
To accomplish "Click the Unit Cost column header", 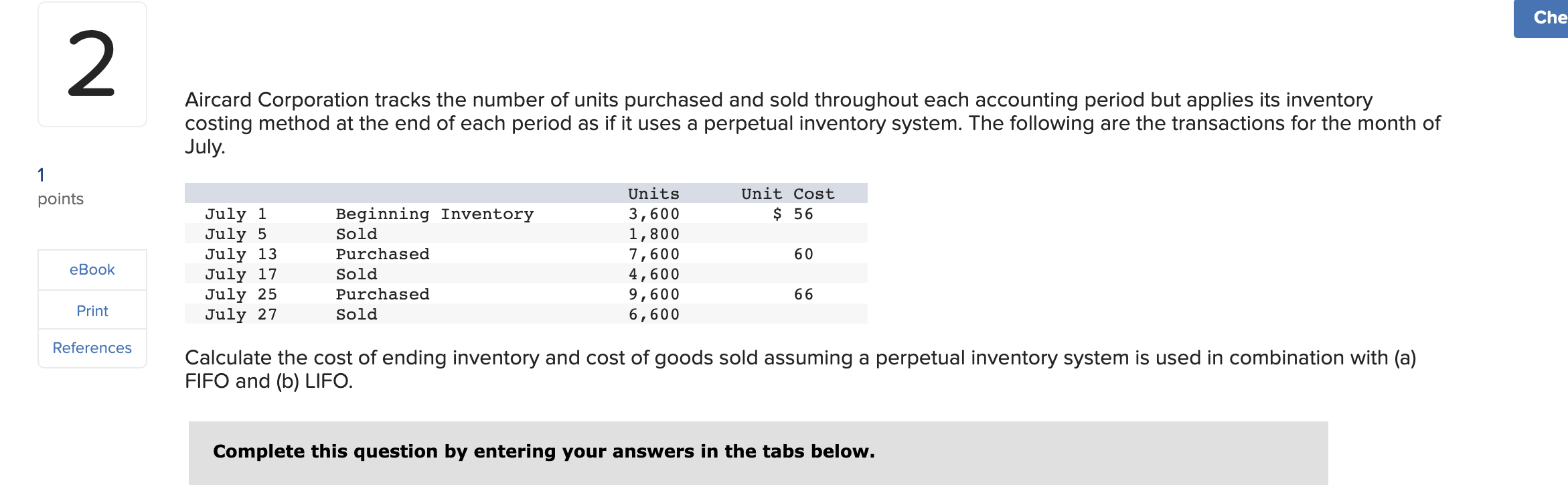I will (x=787, y=194).
